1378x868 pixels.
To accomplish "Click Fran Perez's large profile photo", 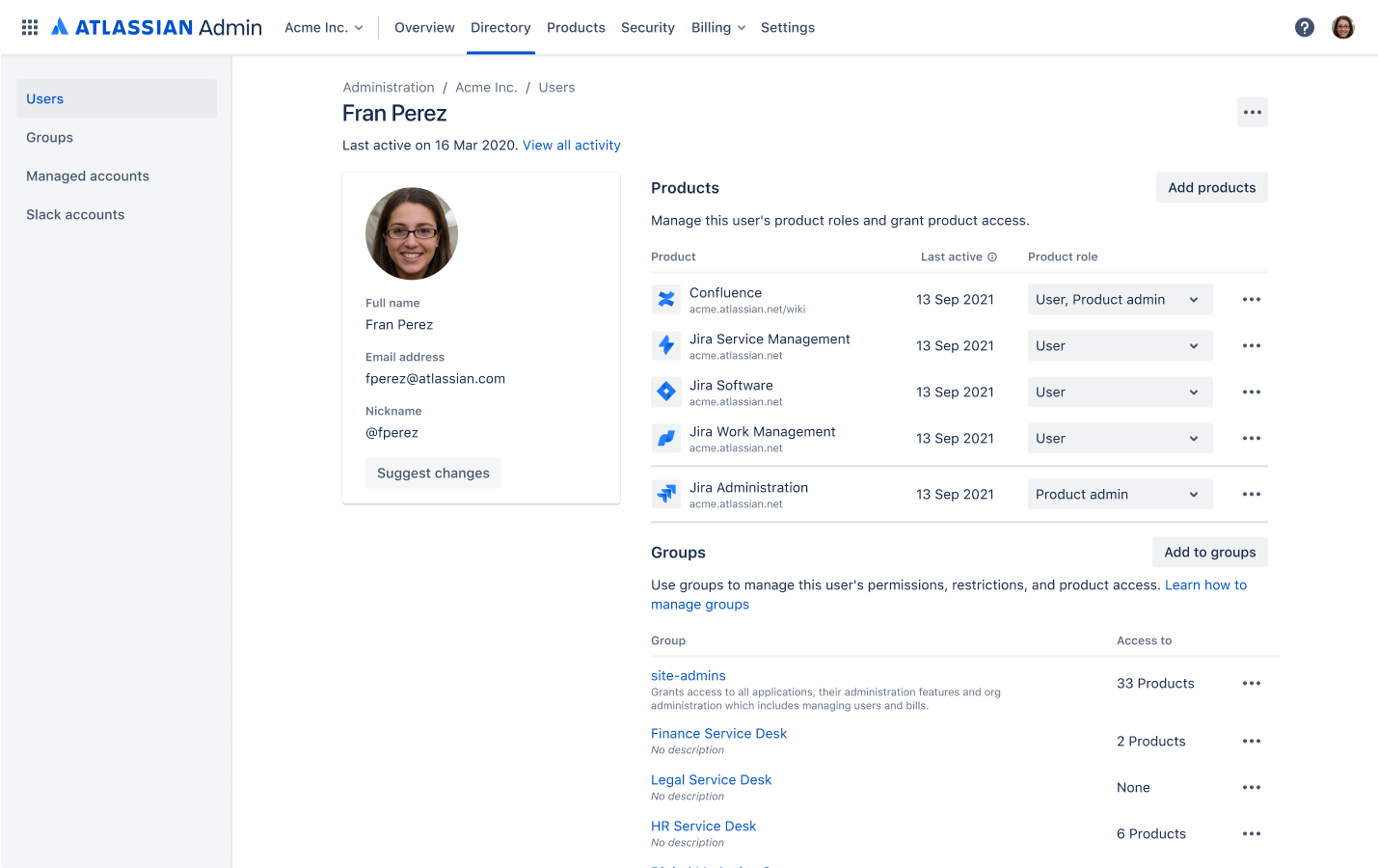I will tap(412, 233).
